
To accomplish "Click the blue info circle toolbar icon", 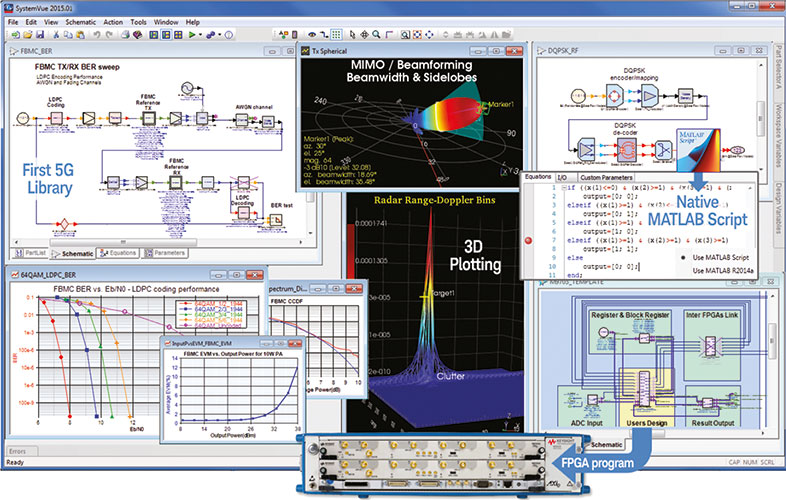I will coord(229,35).
